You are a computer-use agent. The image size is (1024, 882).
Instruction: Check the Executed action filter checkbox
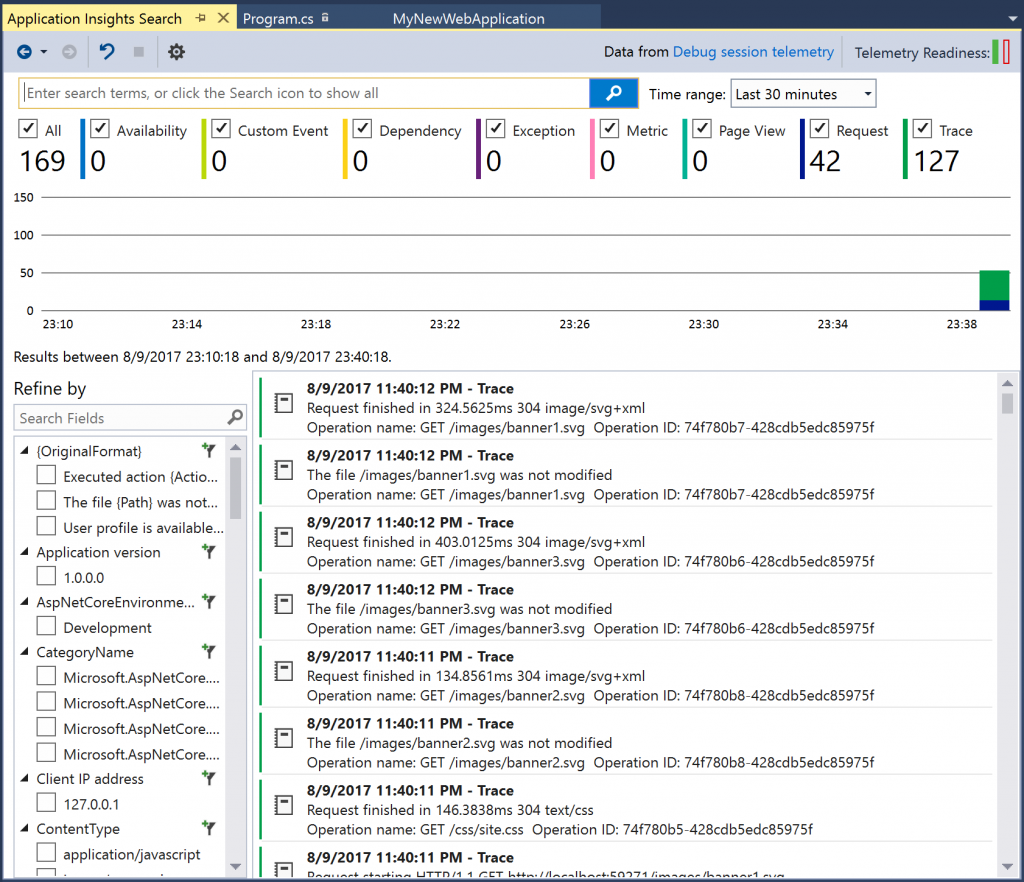pyautogui.click(x=46, y=475)
